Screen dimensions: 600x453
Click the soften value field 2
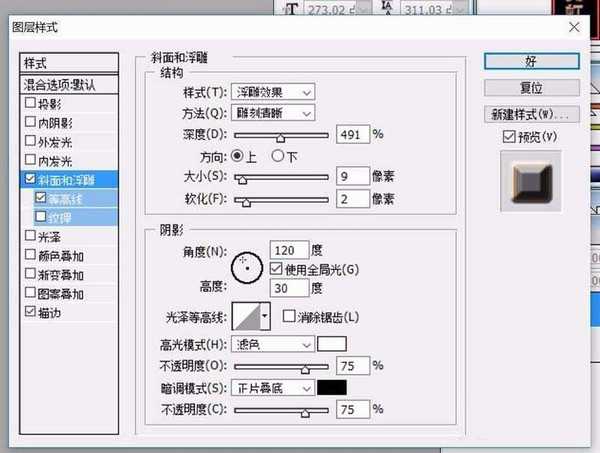pyautogui.click(x=353, y=199)
